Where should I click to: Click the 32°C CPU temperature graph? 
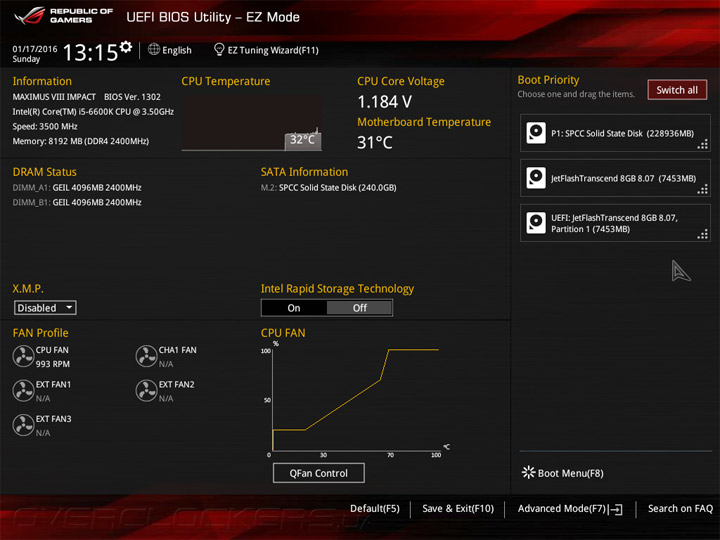(x=251, y=123)
